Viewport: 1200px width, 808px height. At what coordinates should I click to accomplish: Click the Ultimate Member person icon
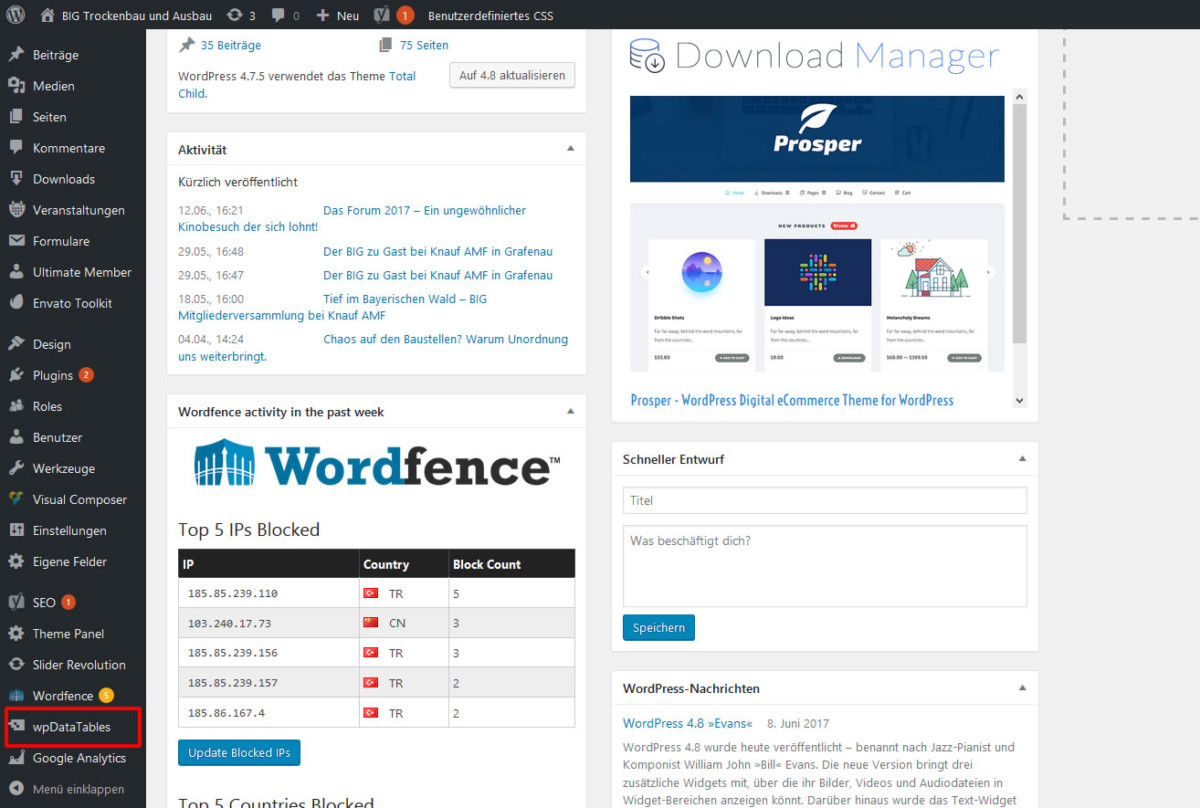tap(16, 272)
